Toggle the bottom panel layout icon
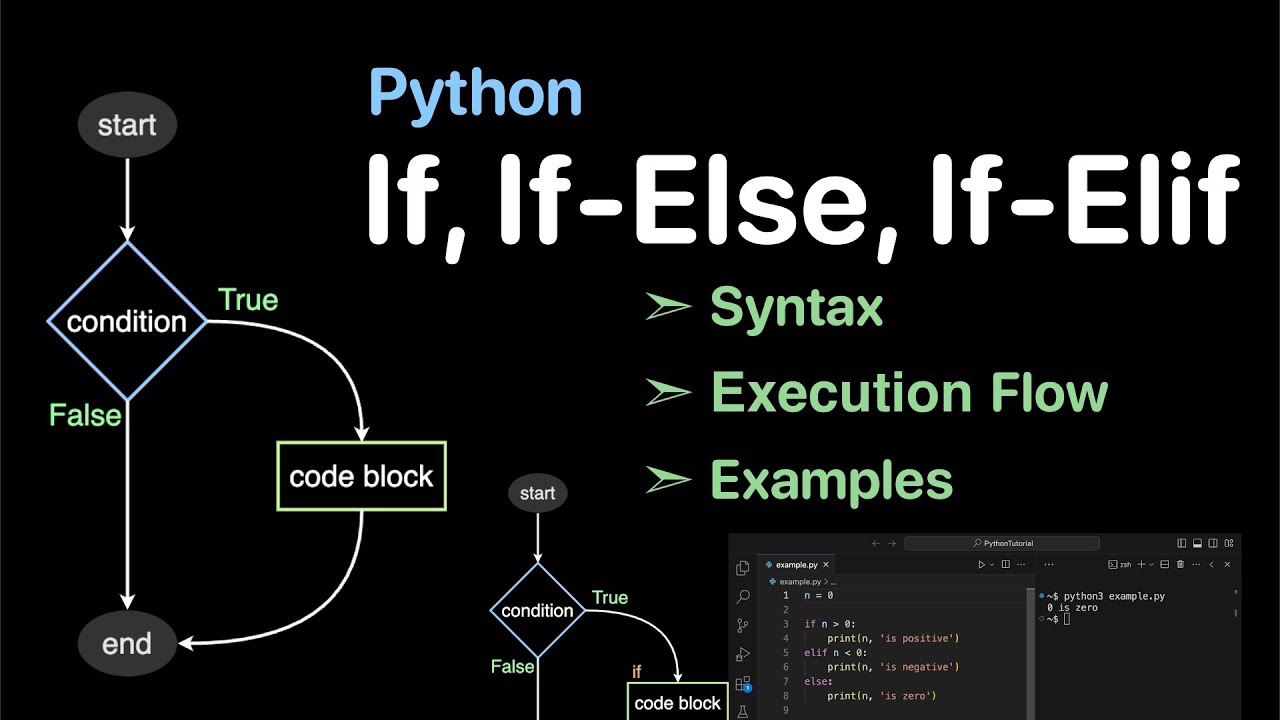Screen dimensions: 1280x720 click(1197, 543)
